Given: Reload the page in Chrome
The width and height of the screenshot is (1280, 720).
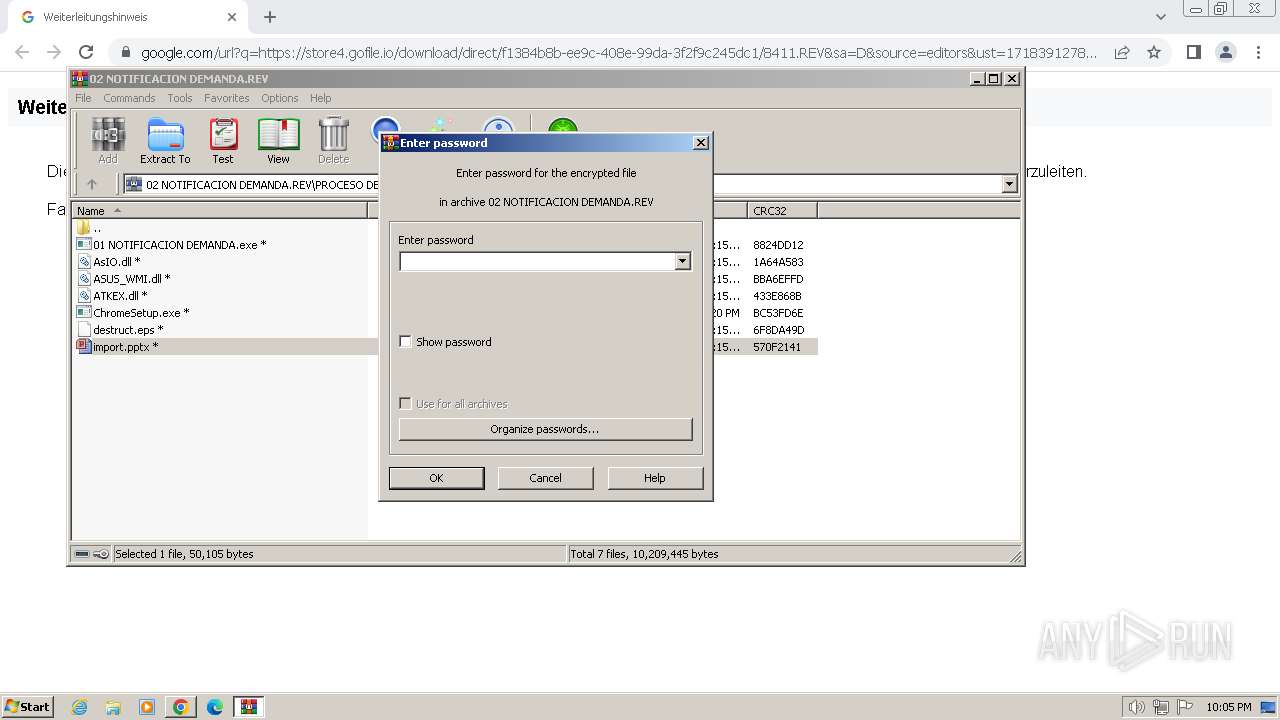Looking at the screenshot, I should [x=86, y=52].
